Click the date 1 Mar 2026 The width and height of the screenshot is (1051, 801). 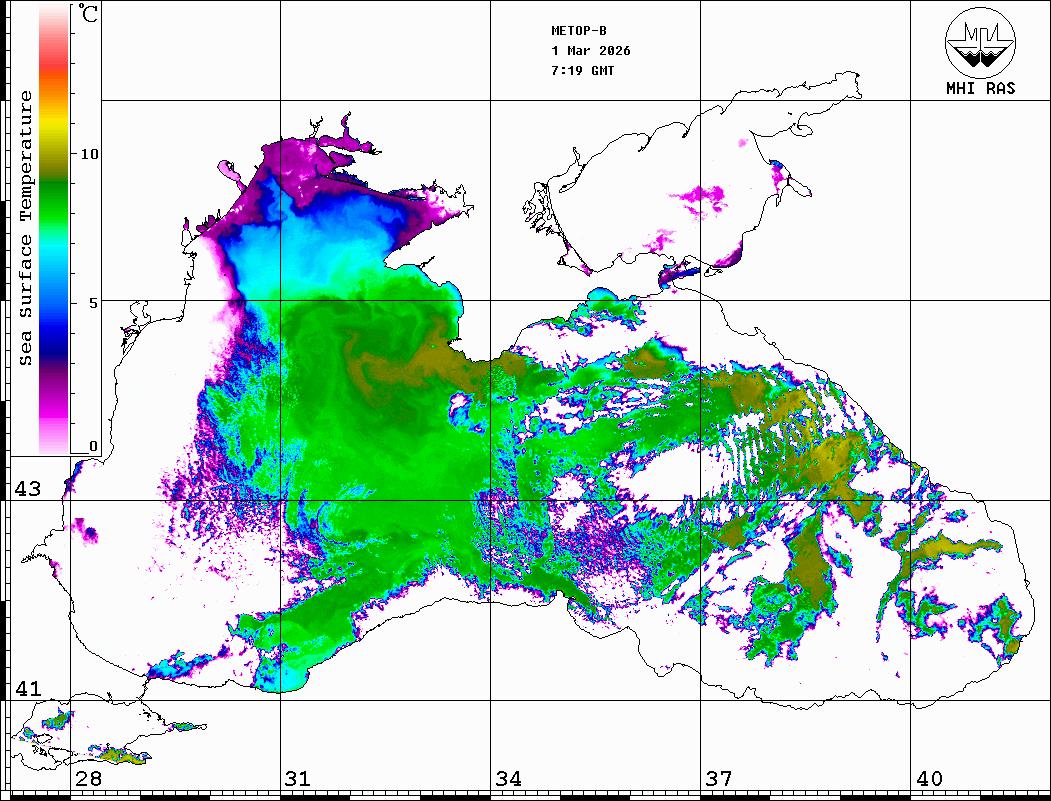point(590,51)
